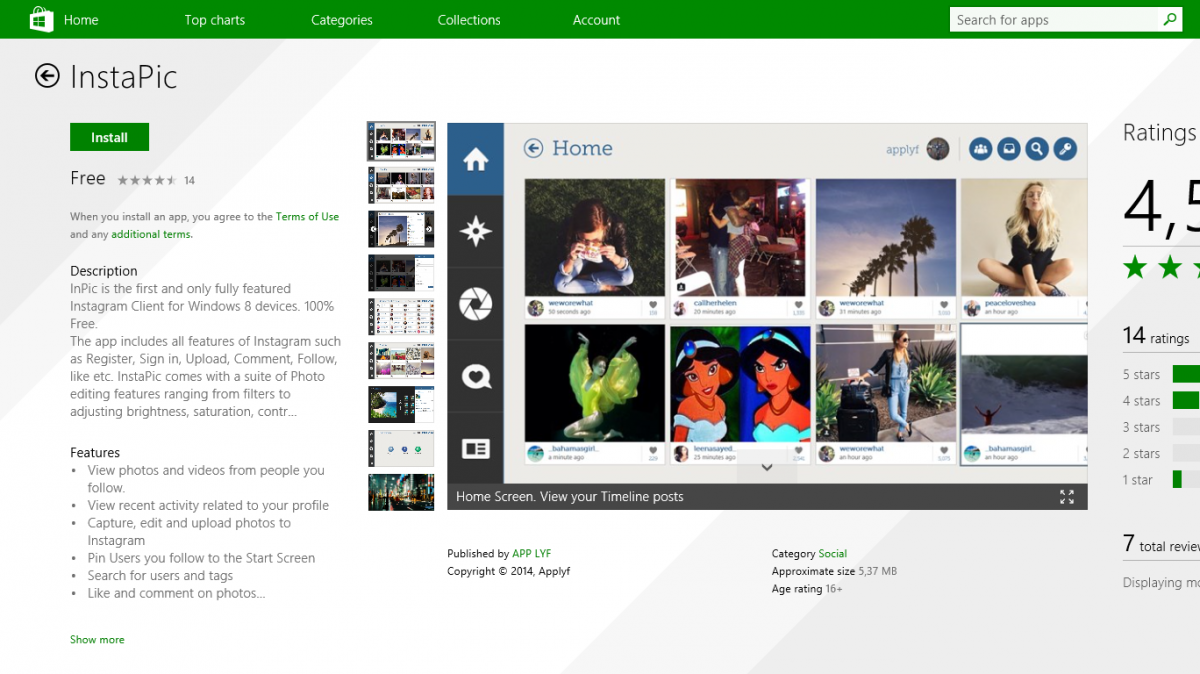The height and width of the screenshot is (674, 1200).
Task: Click the wrench settings icon in screenshot header
Action: 1066,149
